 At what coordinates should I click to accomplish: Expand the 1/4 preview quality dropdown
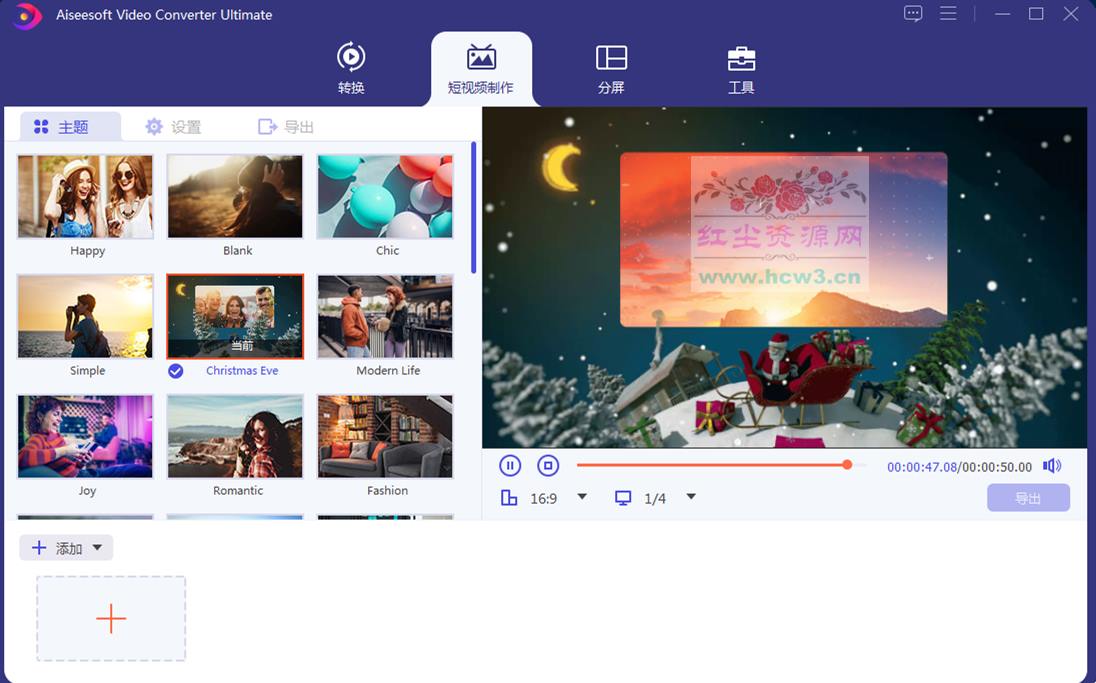pos(690,497)
